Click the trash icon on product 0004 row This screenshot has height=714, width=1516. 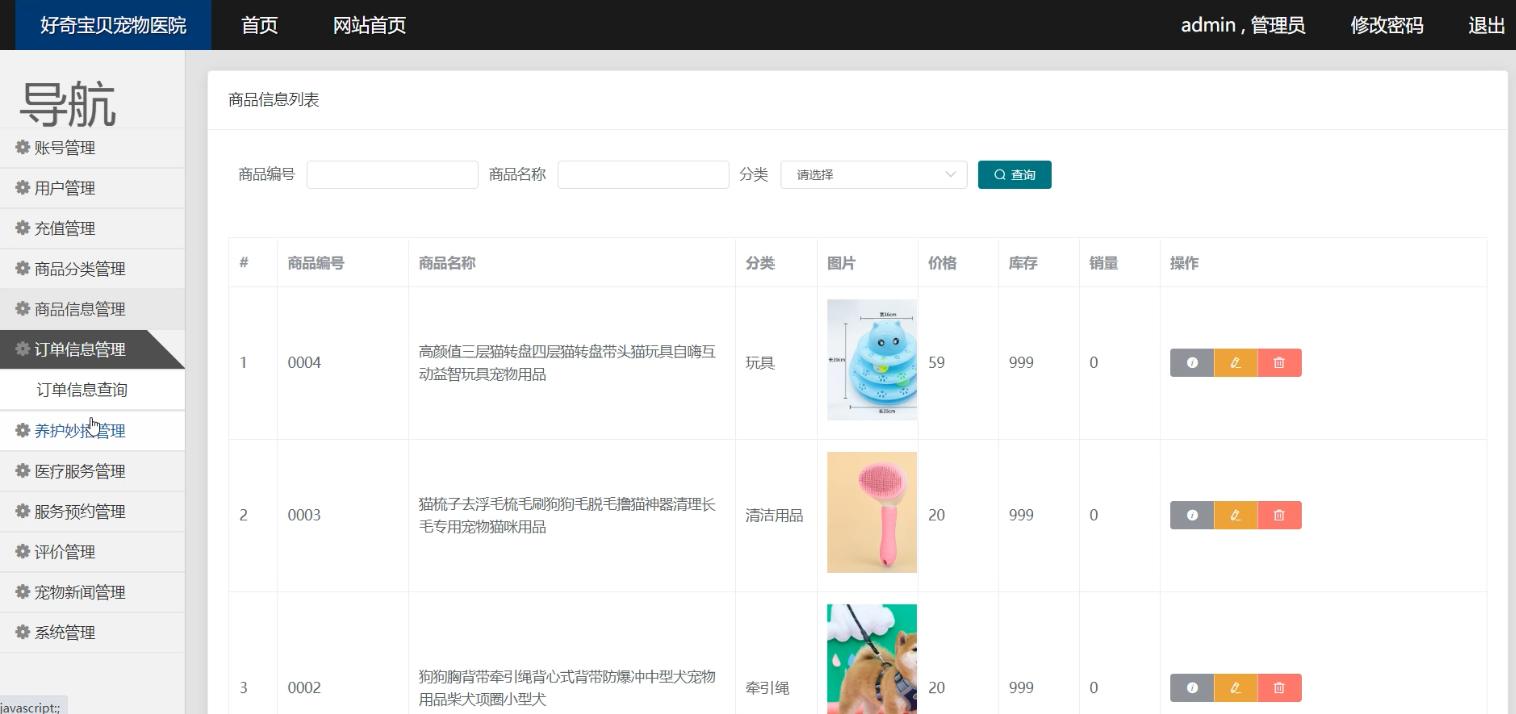[1279, 362]
